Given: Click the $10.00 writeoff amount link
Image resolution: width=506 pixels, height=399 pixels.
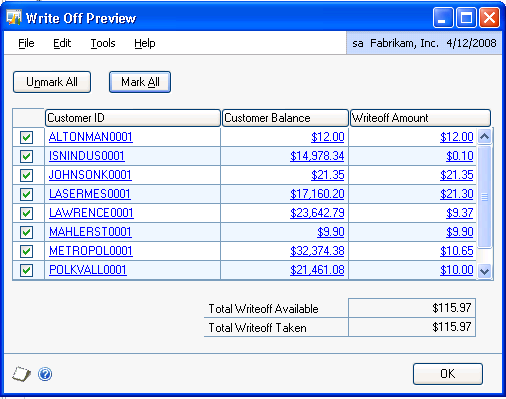Looking at the screenshot, I should (457, 270).
